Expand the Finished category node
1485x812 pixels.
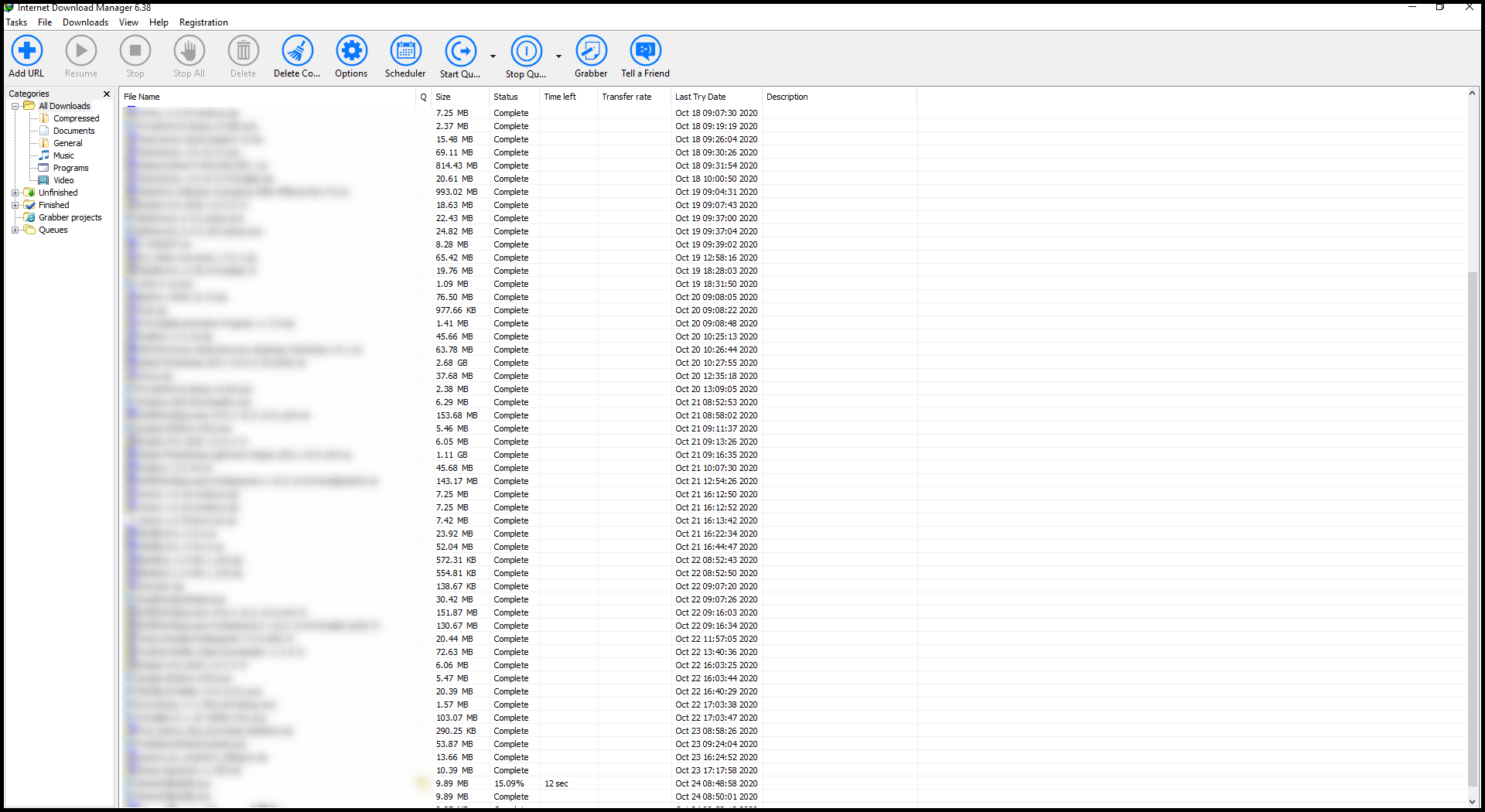coord(15,205)
